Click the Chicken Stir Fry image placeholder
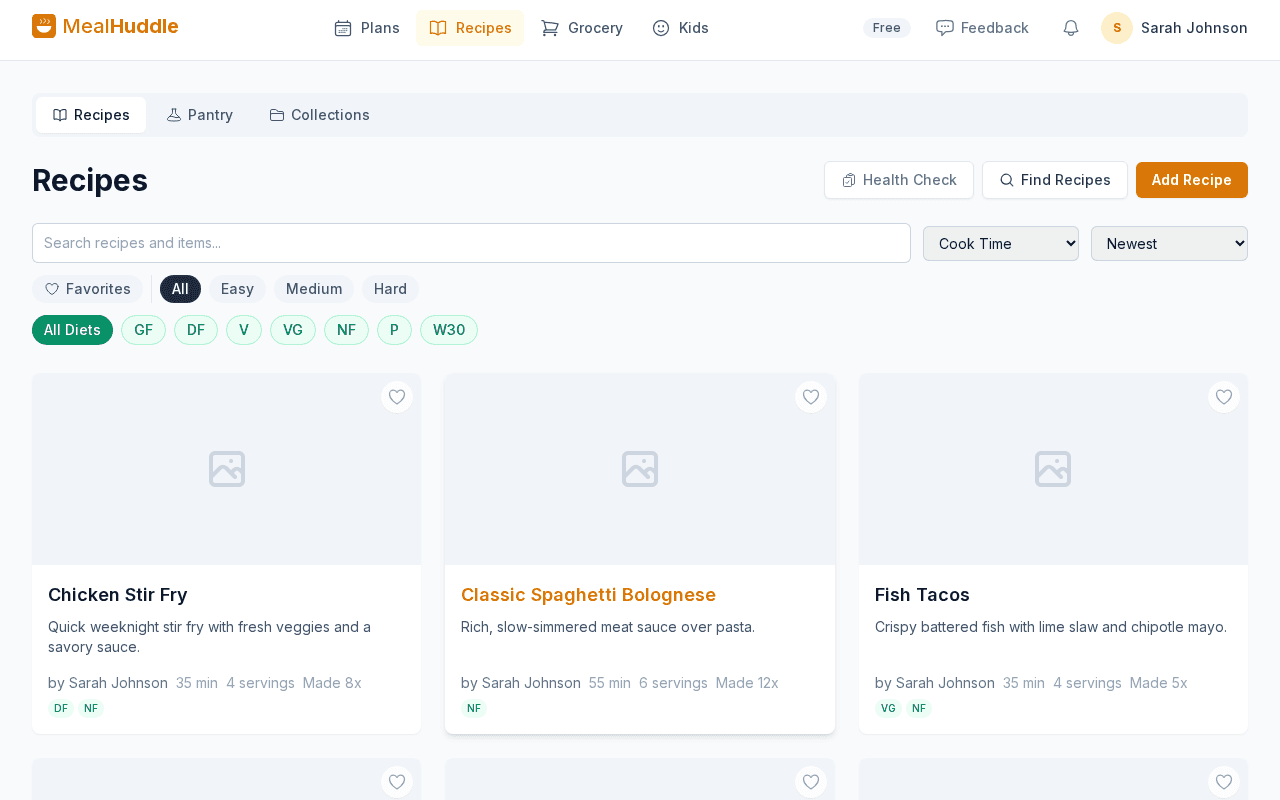 pyautogui.click(x=227, y=469)
